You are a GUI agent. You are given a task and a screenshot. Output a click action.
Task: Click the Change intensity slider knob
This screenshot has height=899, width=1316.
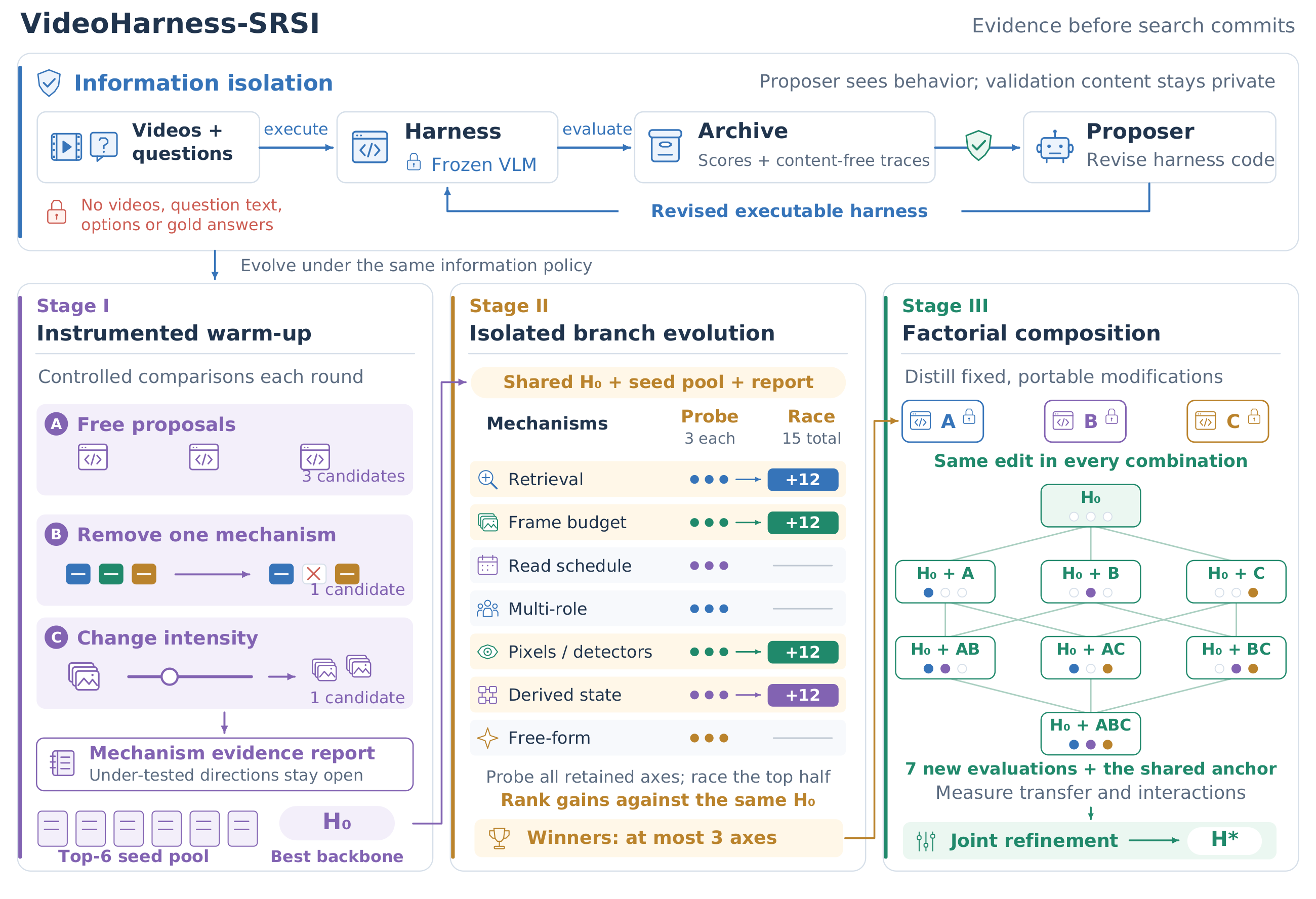tap(170, 676)
